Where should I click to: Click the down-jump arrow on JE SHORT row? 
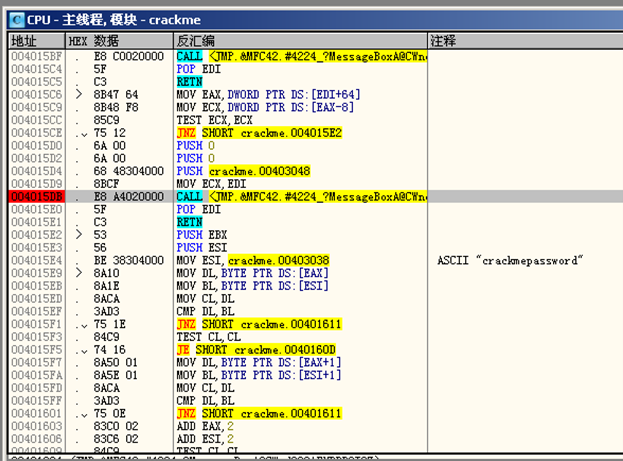click(x=82, y=350)
